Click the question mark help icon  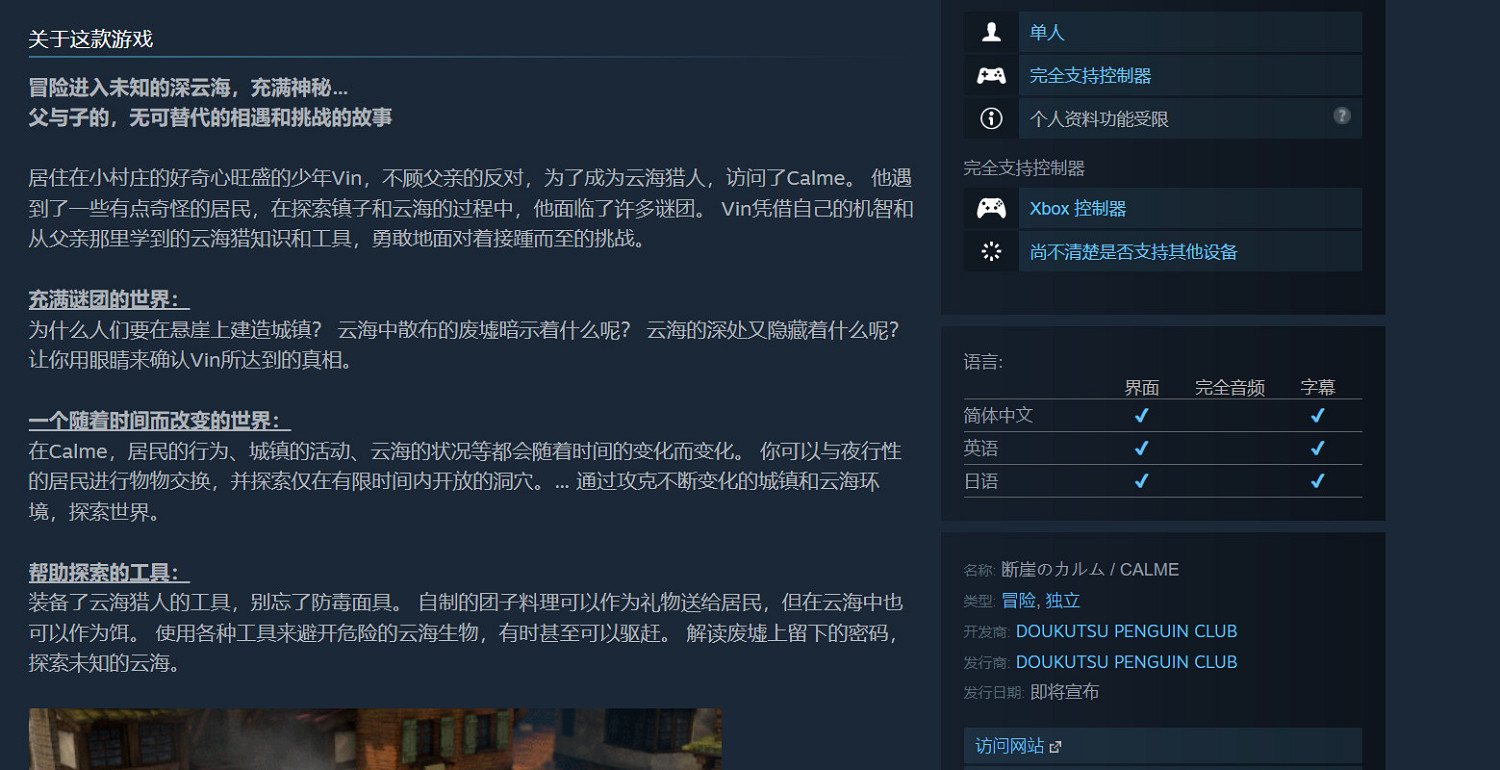tap(1341, 115)
